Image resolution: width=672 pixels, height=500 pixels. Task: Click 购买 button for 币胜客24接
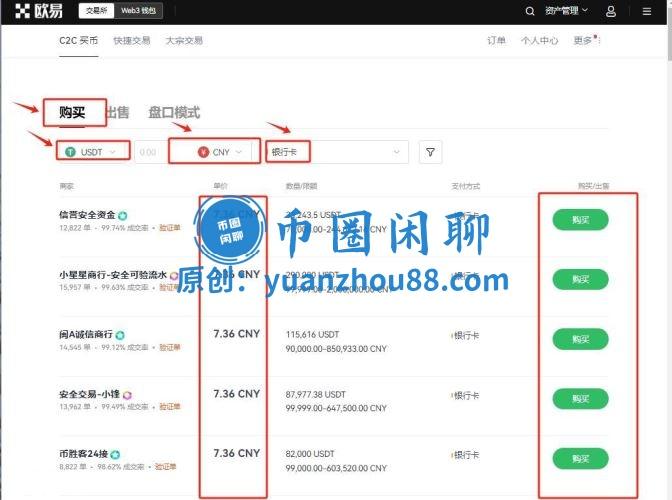click(x=580, y=458)
